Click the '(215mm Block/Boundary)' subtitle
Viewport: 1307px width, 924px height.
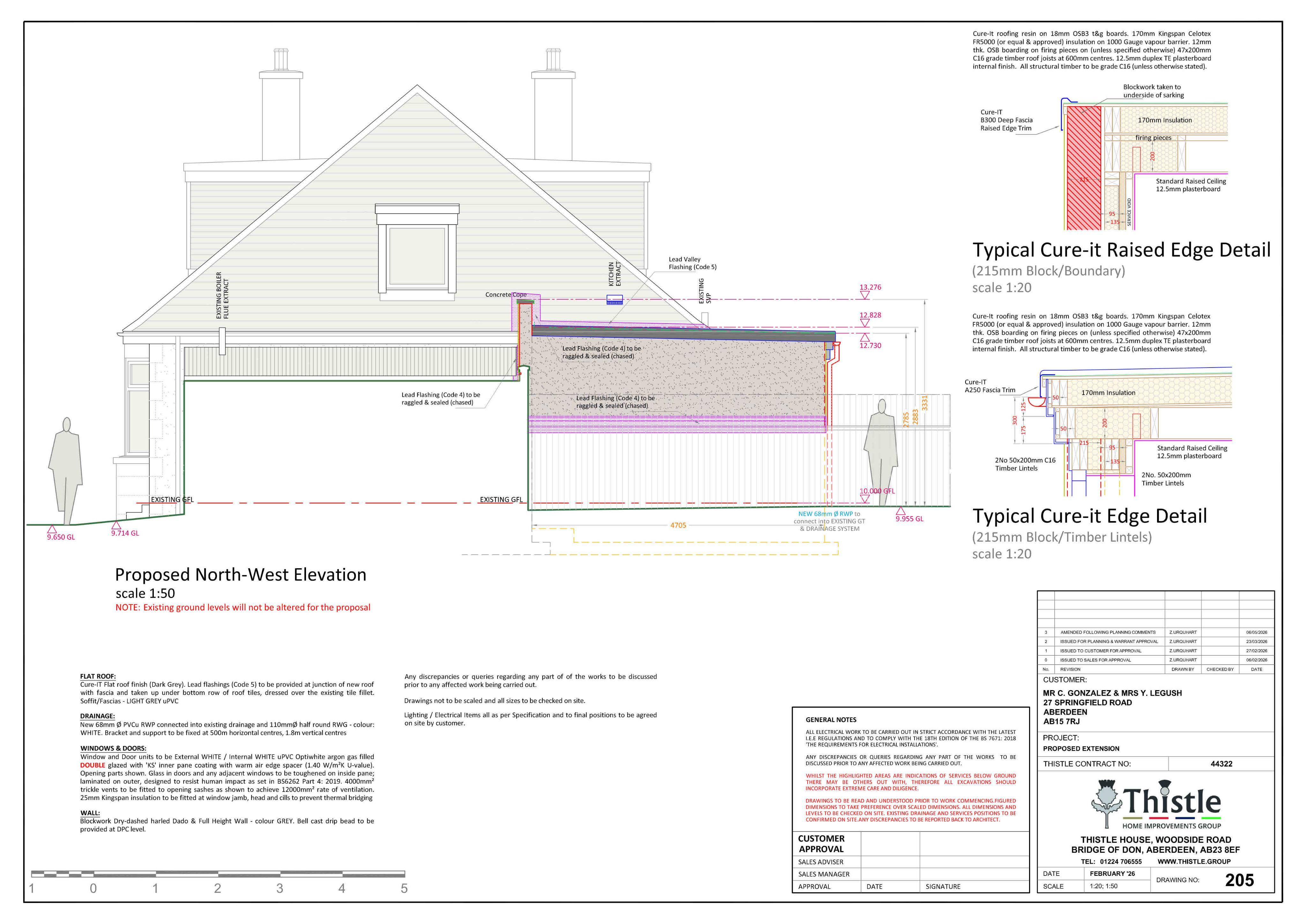coord(1049,271)
